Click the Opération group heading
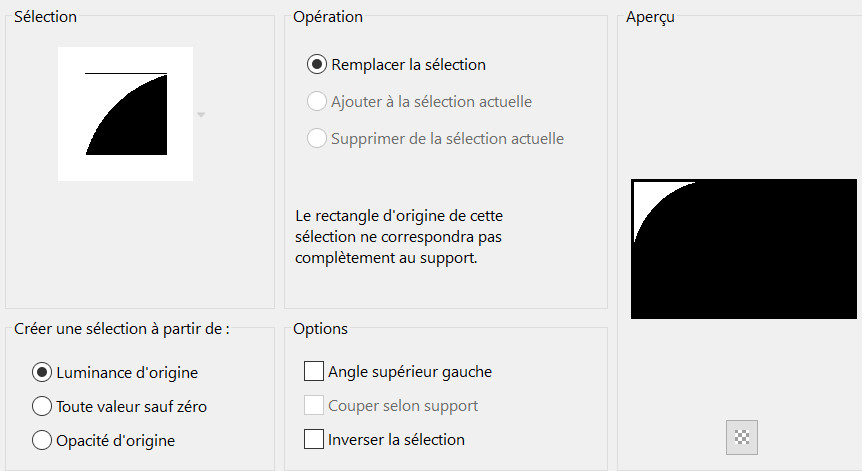862x471 pixels. click(328, 16)
